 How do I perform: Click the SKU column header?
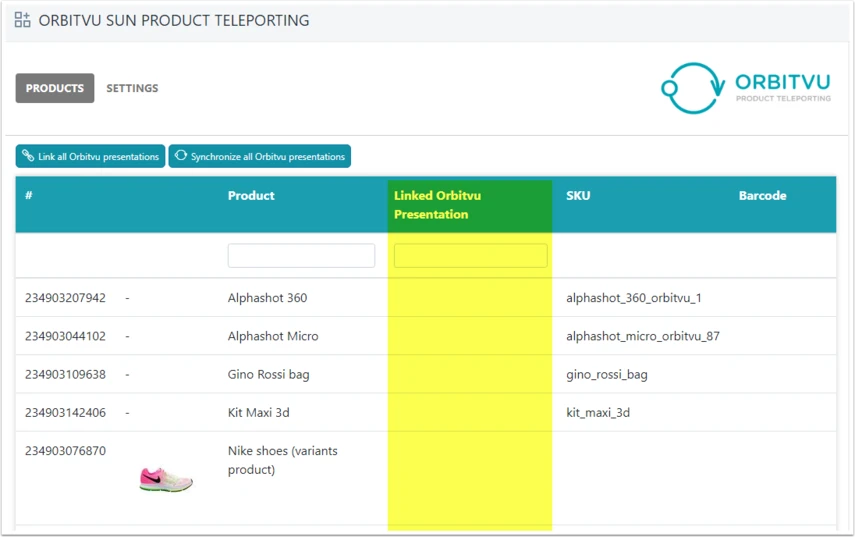click(578, 196)
